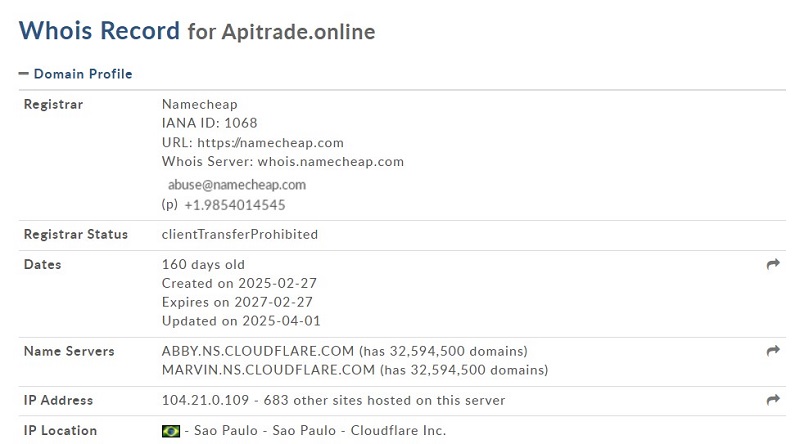The image size is (800, 444).
Task: Select Updated on 2025-04-01 text
Action: (241, 321)
